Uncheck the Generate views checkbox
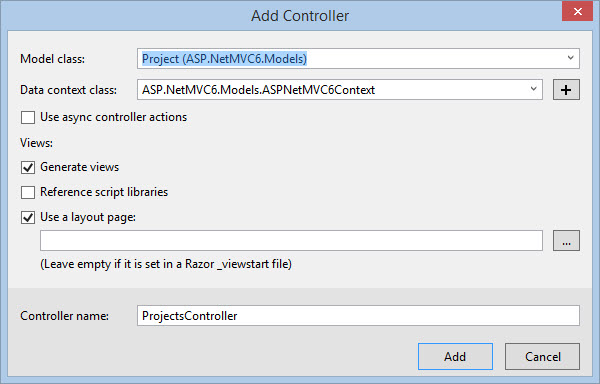600x384 pixels. 28,168
